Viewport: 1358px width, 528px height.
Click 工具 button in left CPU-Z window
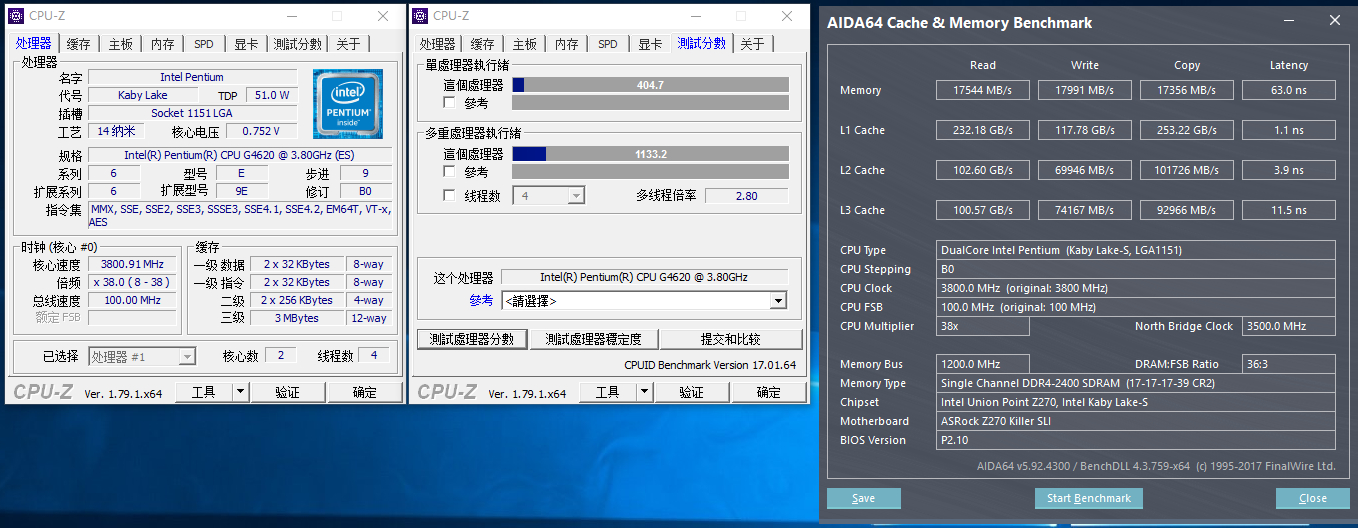click(204, 392)
